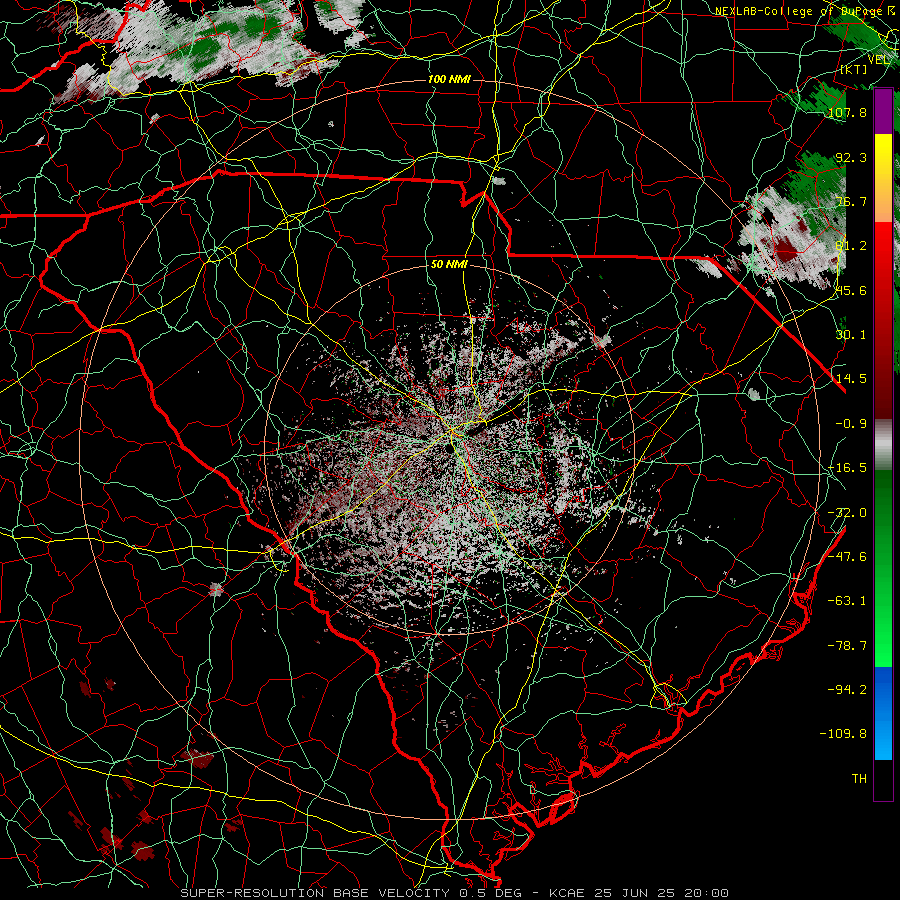Screen dimensions: 900x900
Task: Click the 50 NMI range ring label
Action: tap(449, 265)
